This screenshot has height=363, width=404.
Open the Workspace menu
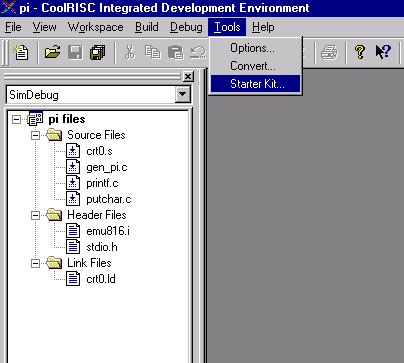(96, 27)
